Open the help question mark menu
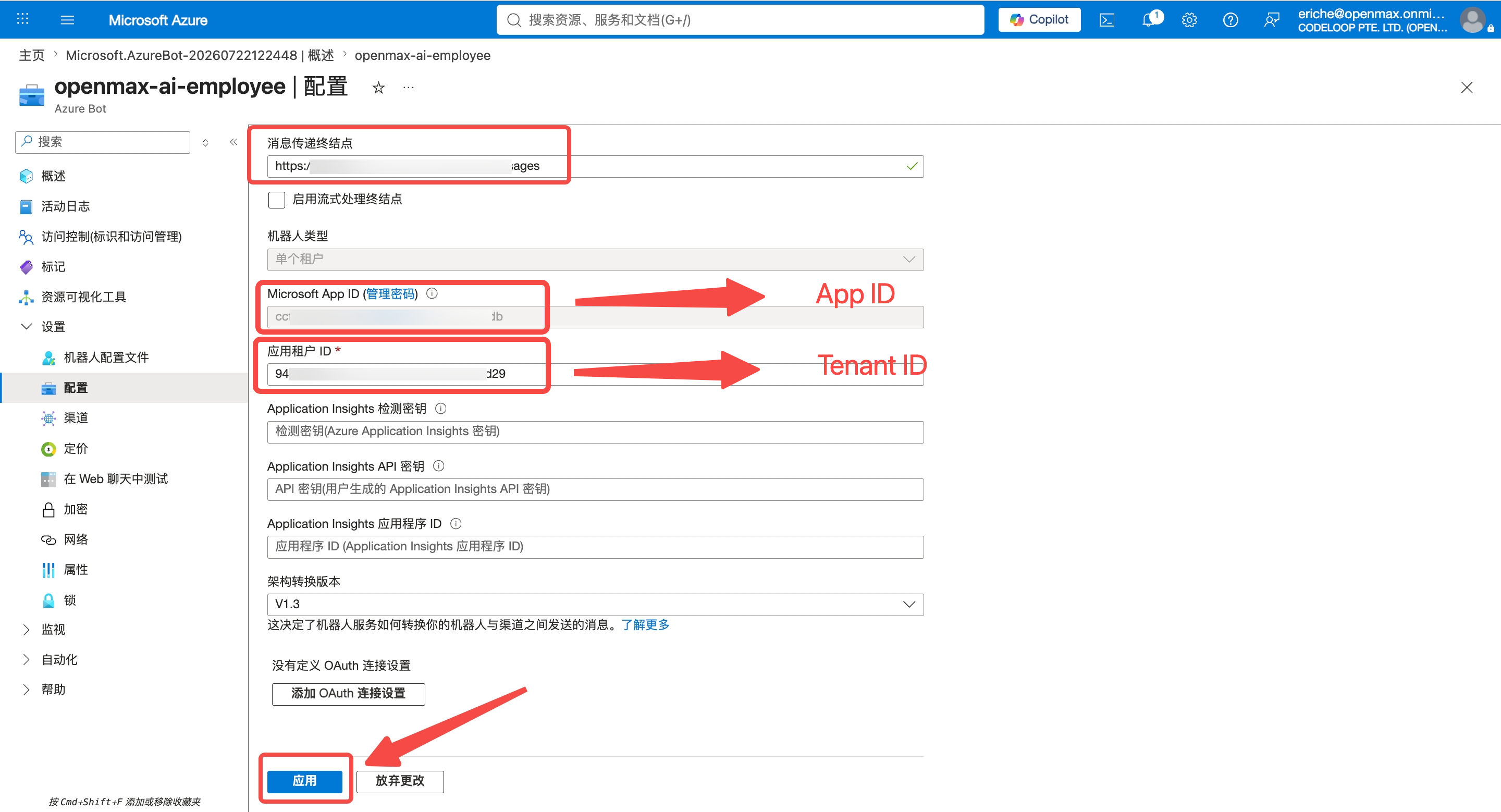This screenshot has height=812, width=1501. (x=1230, y=20)
